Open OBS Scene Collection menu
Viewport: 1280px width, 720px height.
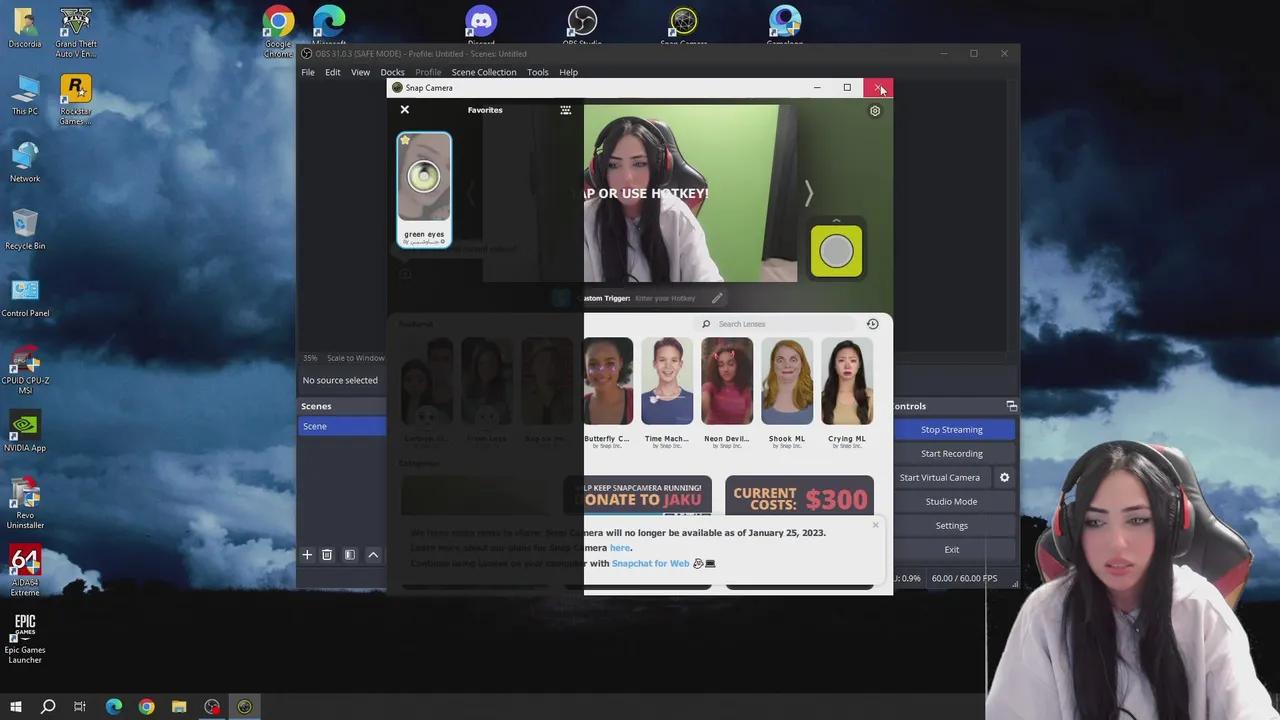(x=484, y=72)
